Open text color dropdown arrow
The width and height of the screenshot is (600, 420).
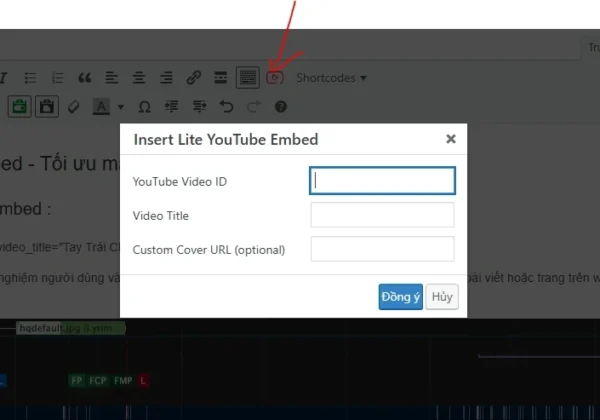coord(121,107)
